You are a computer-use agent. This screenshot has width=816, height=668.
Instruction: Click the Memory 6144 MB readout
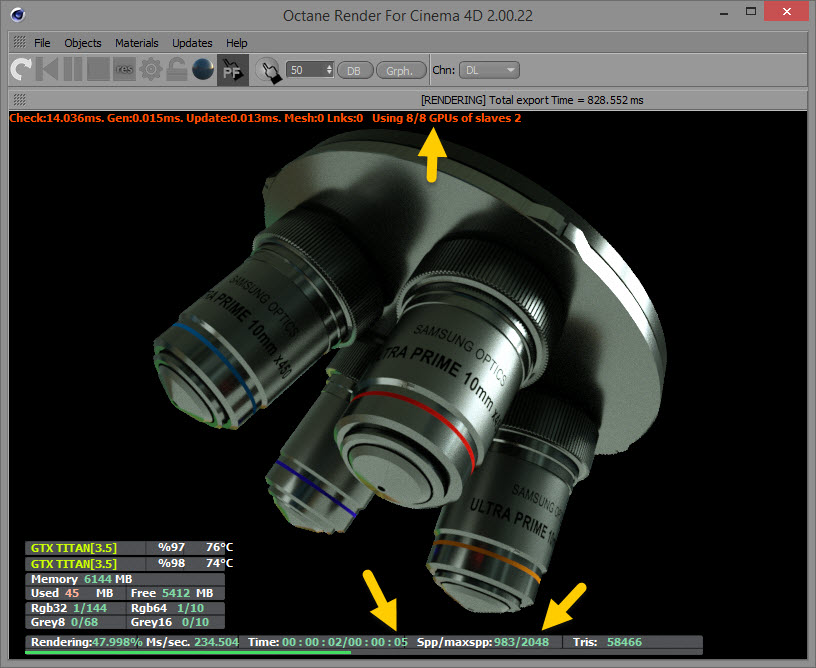point(125,579)
